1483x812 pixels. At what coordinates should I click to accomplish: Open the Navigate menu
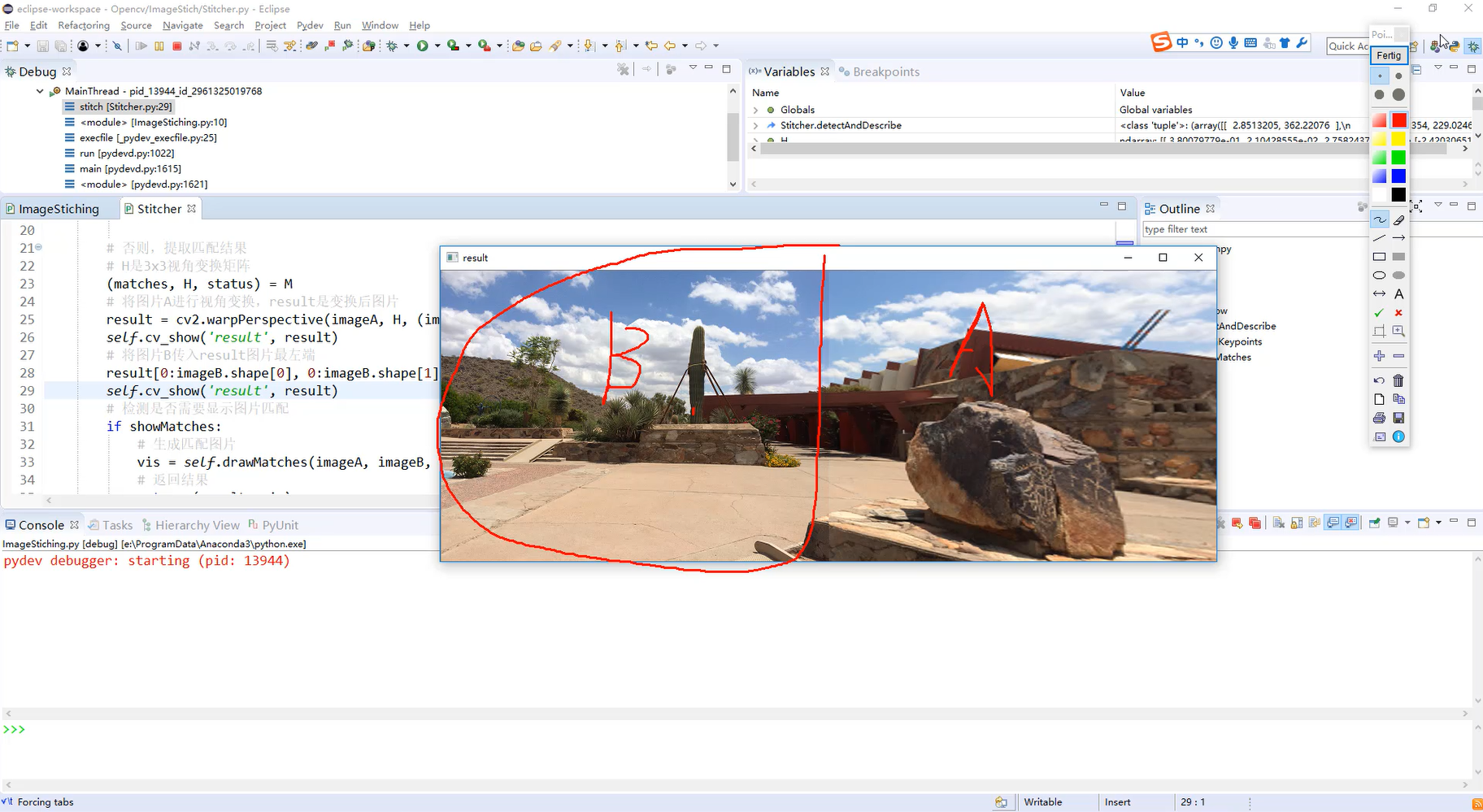tap(183, 25)
